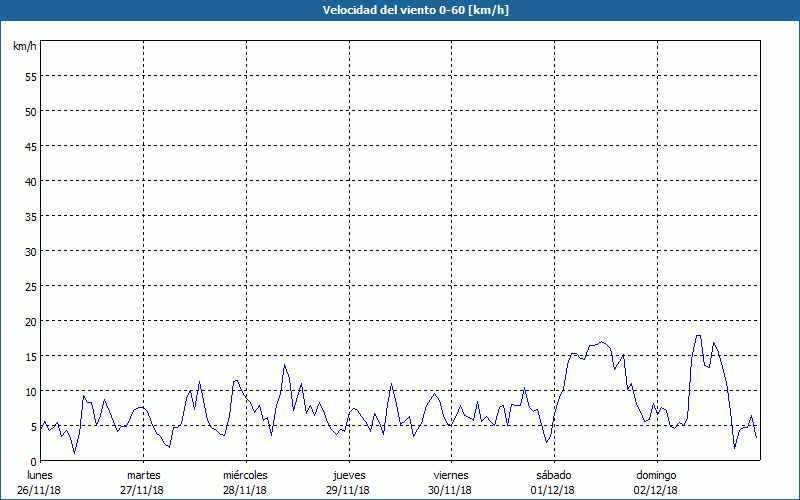
Task: Click the y-axis value '35'
Action: pyautogui.click(x=31, y=217)
